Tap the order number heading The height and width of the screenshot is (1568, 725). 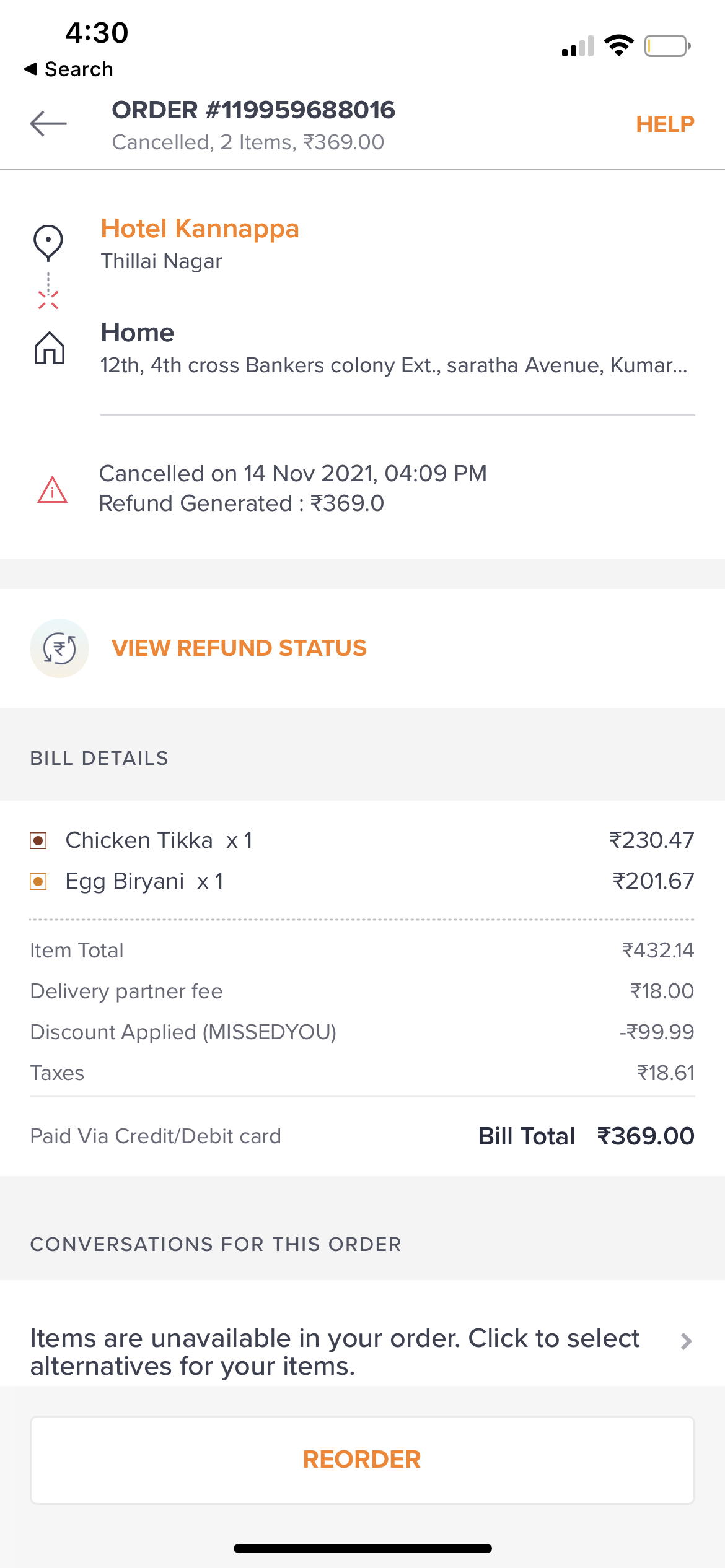[253, 110]
